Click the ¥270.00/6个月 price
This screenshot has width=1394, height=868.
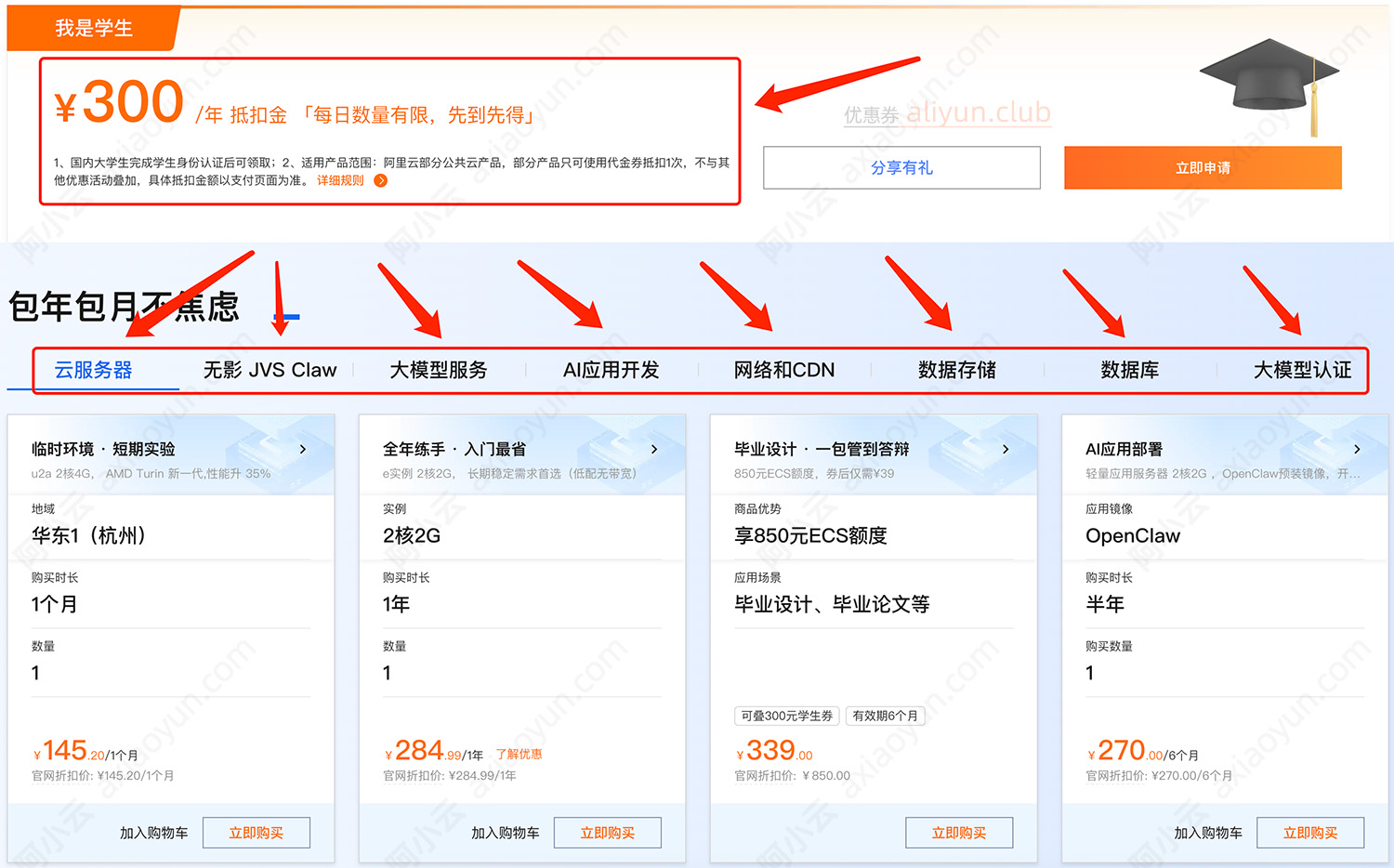[1143, 751]
